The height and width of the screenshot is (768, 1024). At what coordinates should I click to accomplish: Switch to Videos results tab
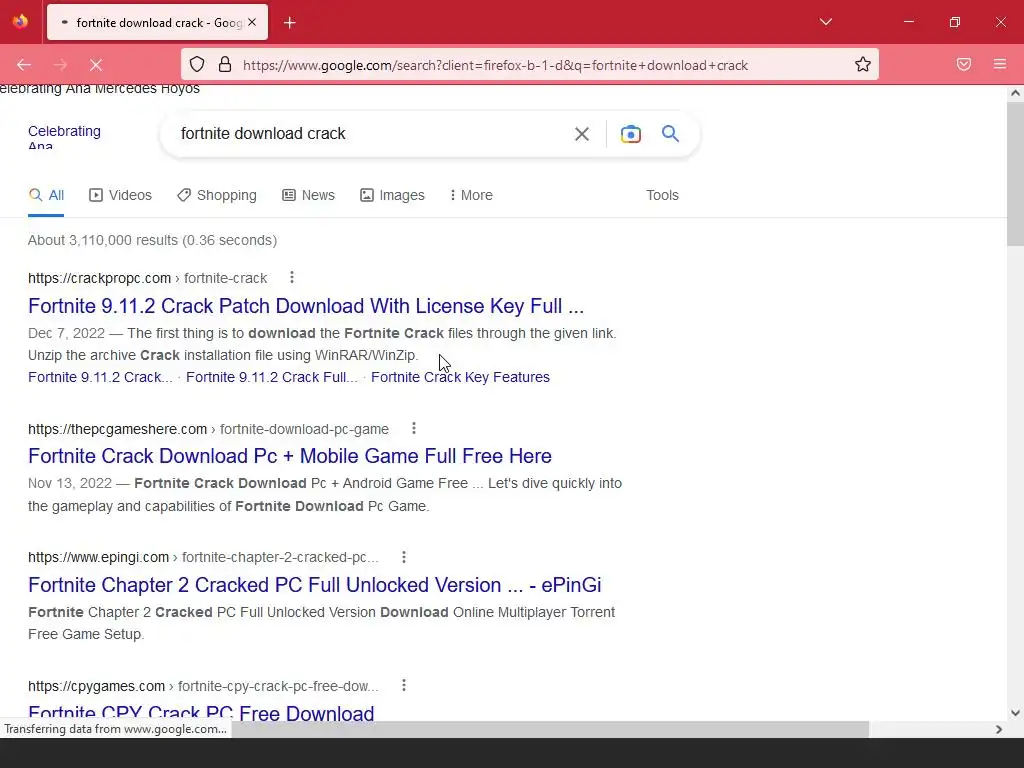(120, 195)
